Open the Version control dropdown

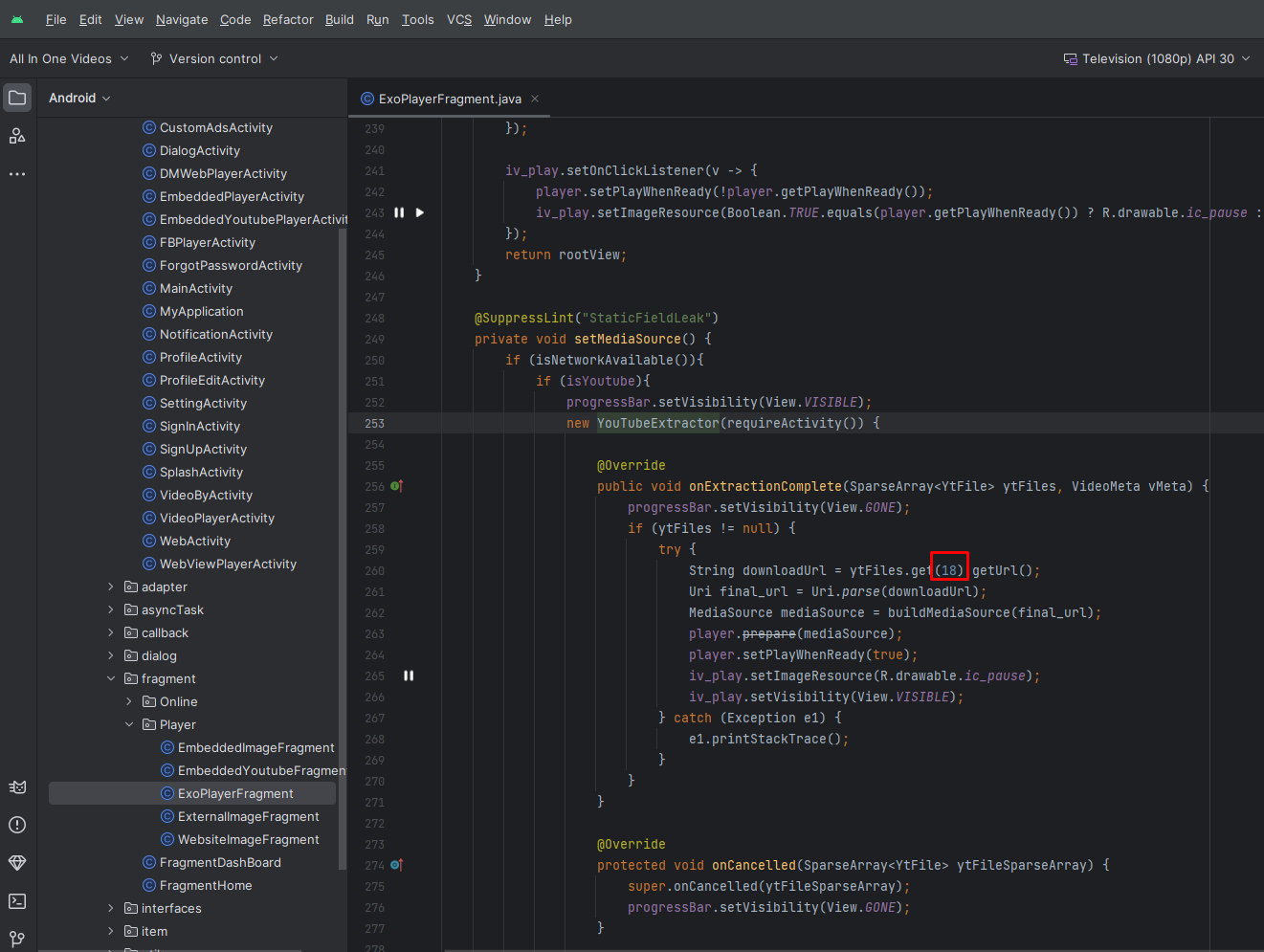click(214, 58)
